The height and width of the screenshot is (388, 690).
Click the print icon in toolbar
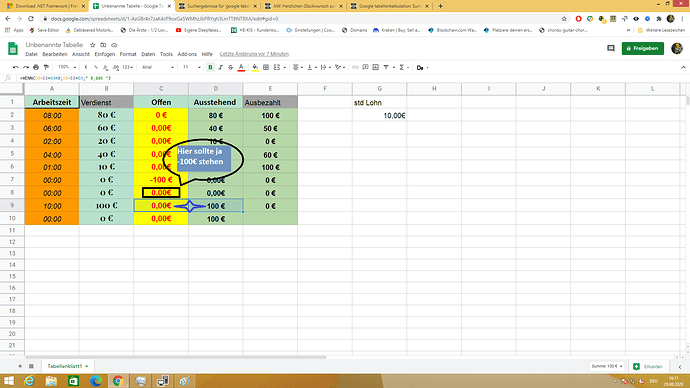coord(36,67)
